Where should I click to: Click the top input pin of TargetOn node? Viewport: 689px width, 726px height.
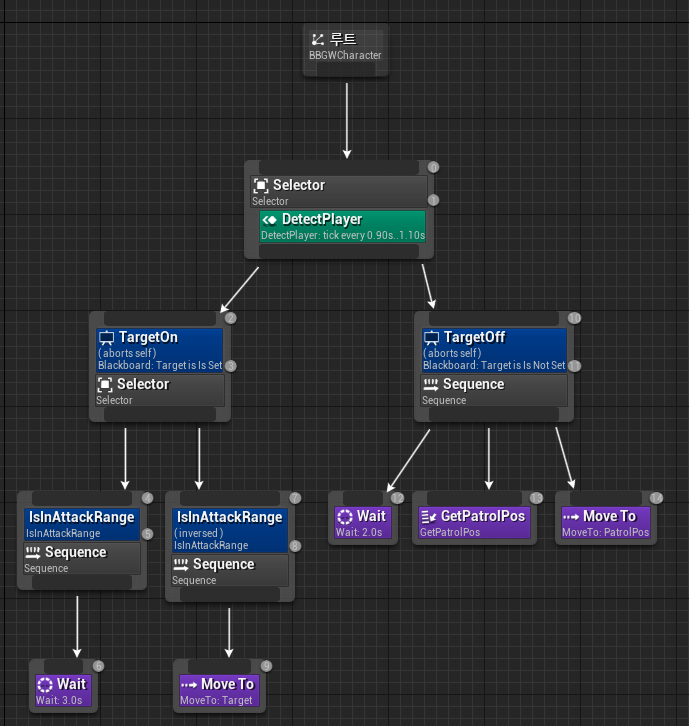click(160, 319)
